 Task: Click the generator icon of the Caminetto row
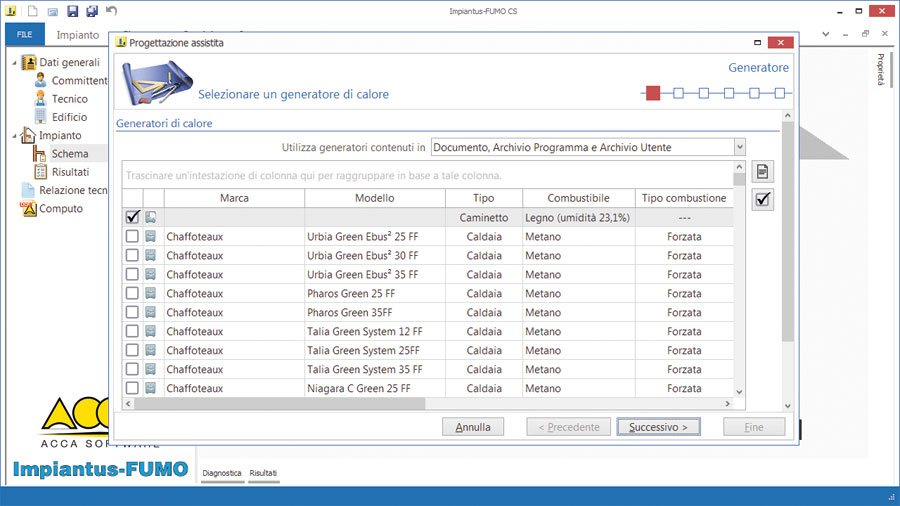coord(150,217)
